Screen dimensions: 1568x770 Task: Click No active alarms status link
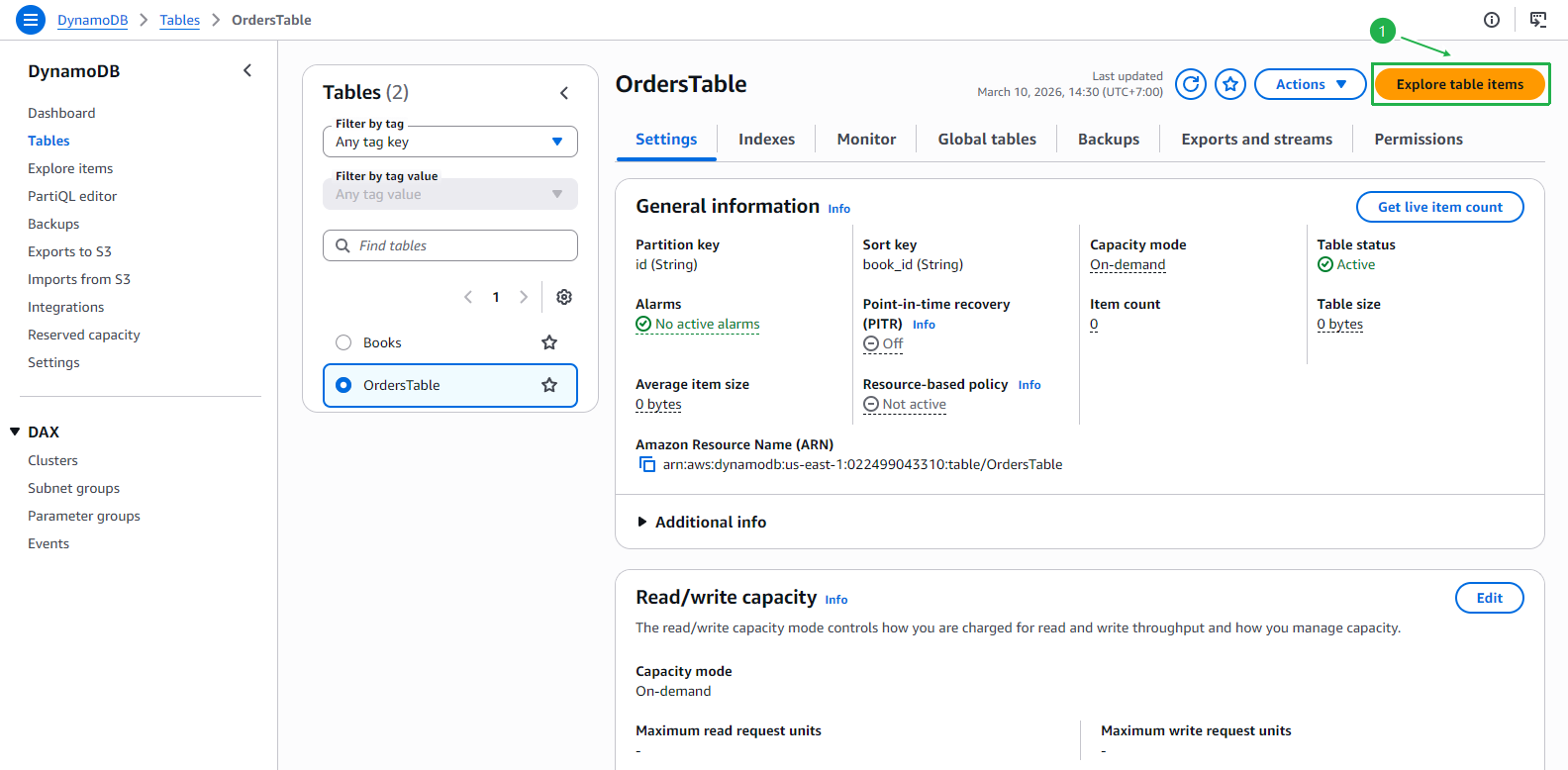coord(698,324)
